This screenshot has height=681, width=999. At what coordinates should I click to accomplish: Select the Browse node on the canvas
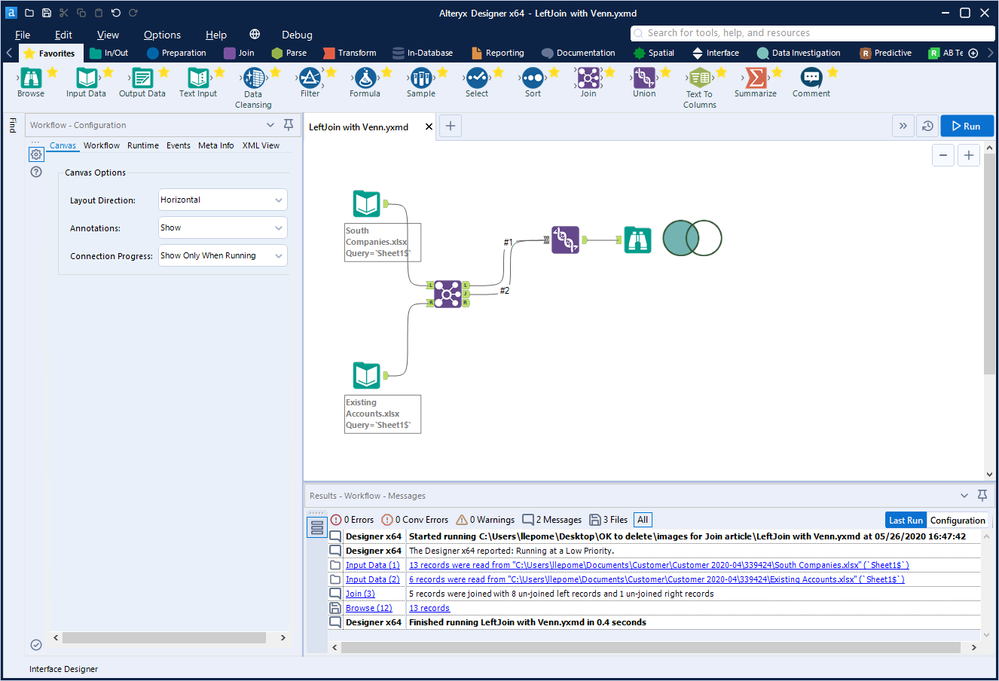[638, 240]
